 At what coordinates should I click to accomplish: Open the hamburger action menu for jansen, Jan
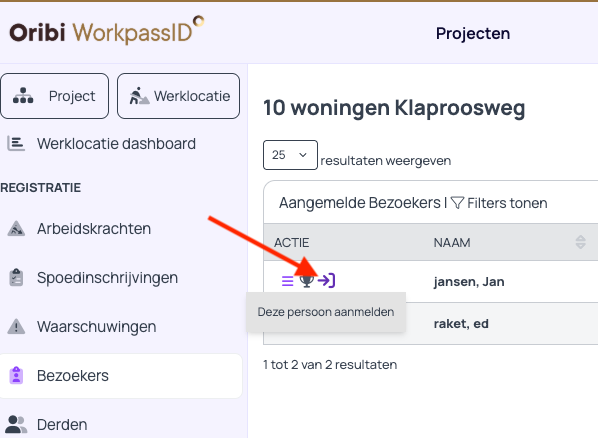pyautogui.click(x=288, y=281)
